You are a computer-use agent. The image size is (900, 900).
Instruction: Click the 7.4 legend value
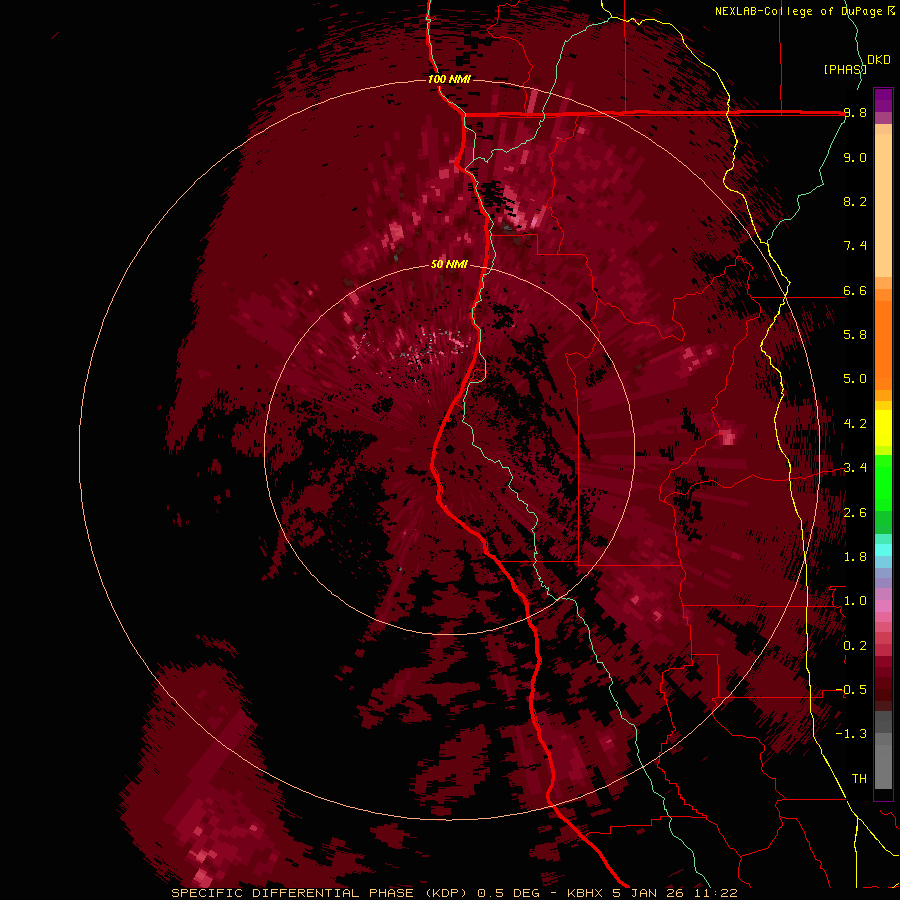point(855,246)
